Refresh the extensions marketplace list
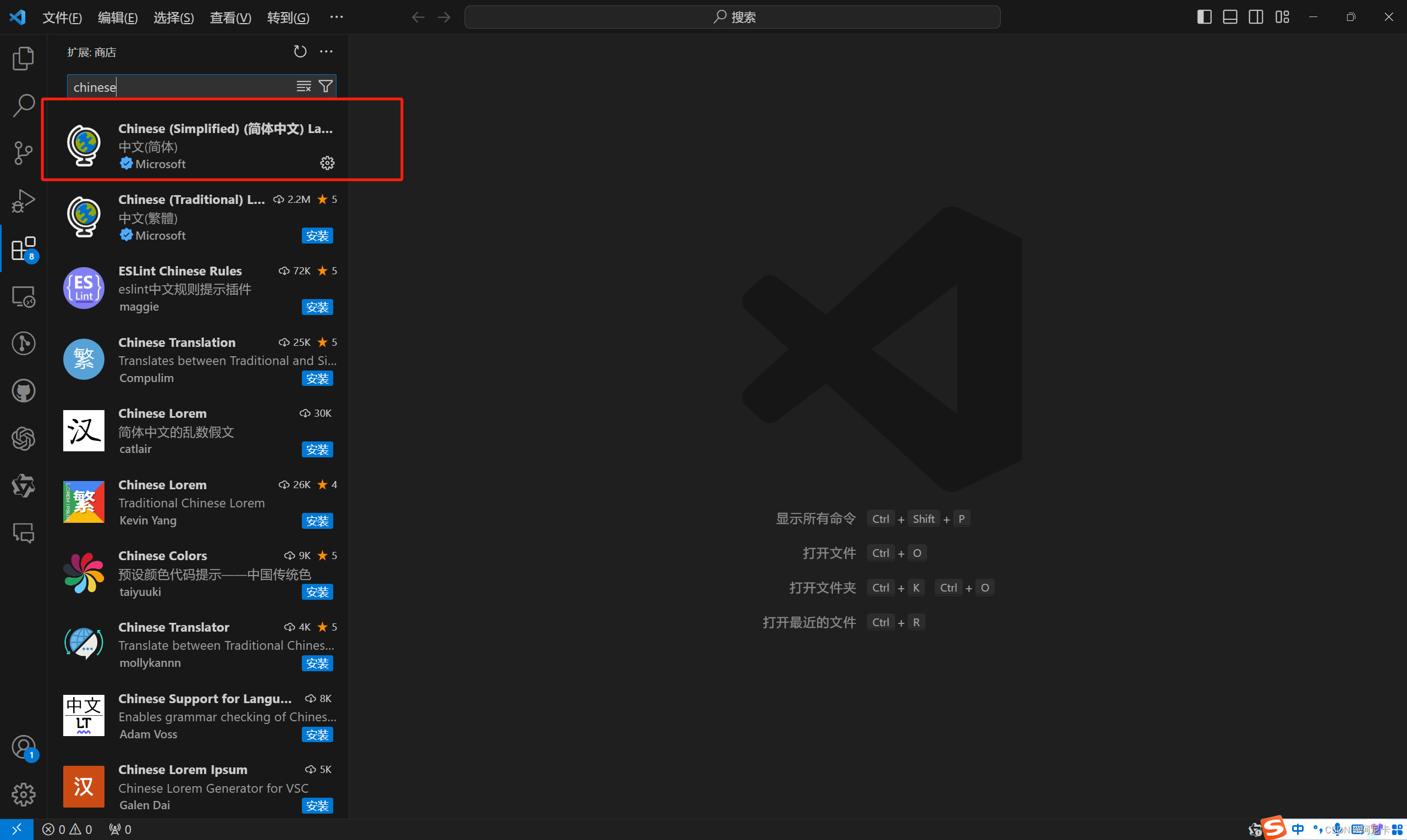The width and height of the screenshot is (1407, 840). tap(300, 52)
